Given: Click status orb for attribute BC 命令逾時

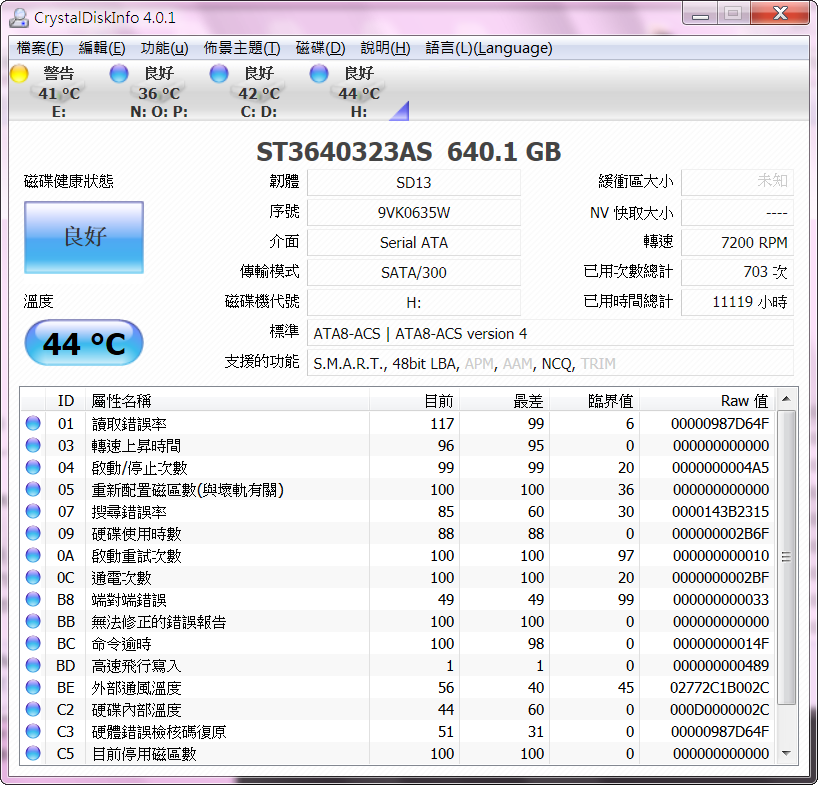Looking at the screenshot, I should tap(33, 643).
